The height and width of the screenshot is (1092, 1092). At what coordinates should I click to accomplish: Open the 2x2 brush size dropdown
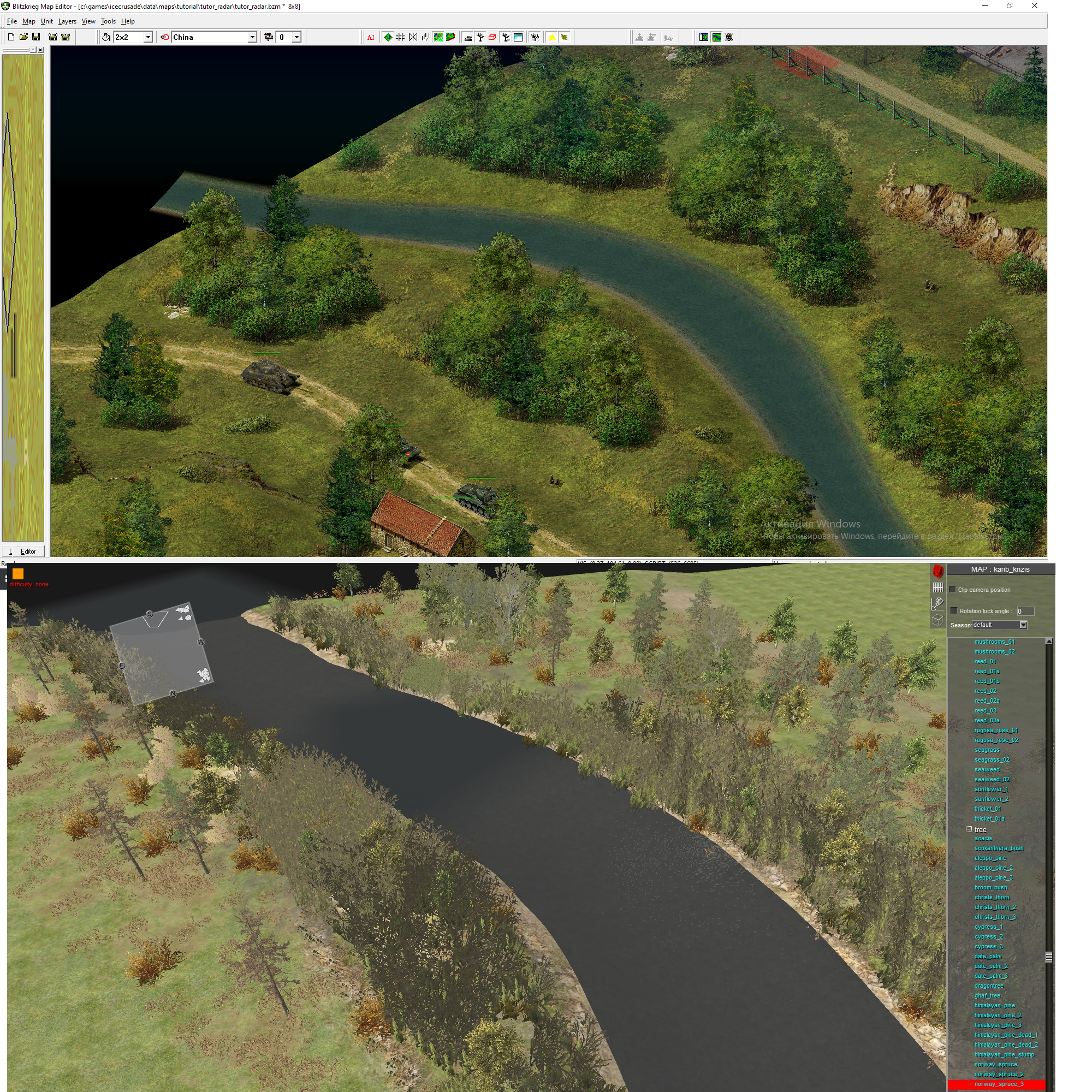[148, 37]
